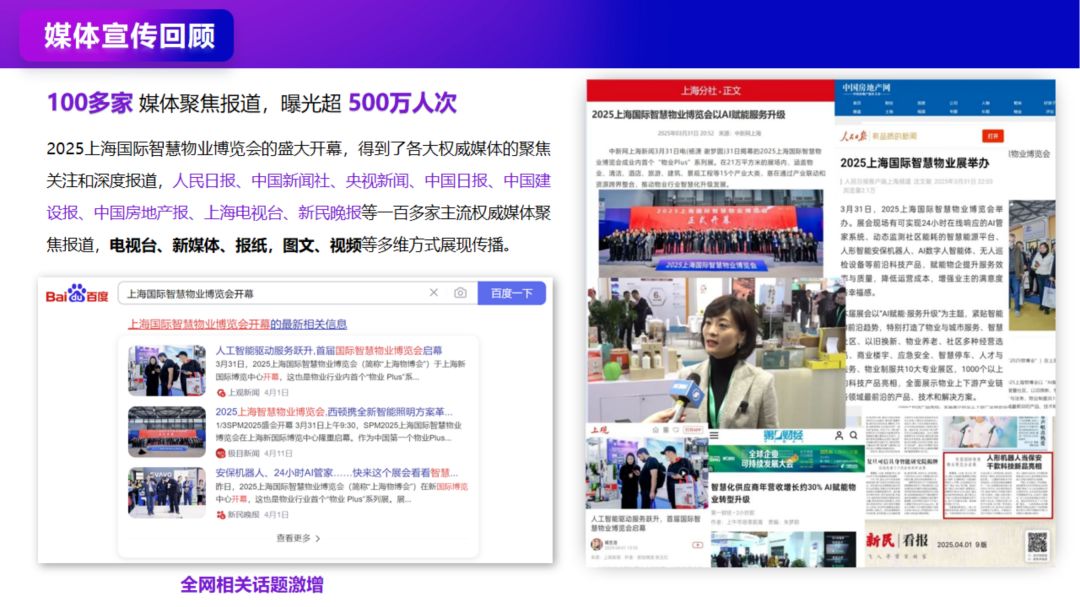Click the 人民日报 logo
1080x607 pixels.
coord(853,136)
